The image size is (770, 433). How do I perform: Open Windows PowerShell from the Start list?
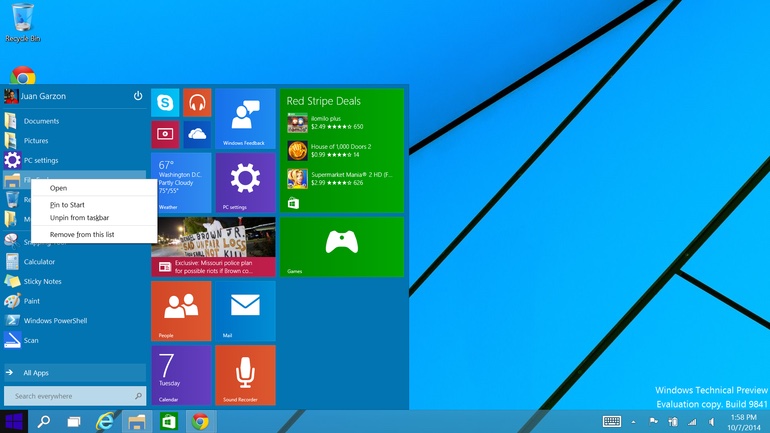tap(55, 321)
